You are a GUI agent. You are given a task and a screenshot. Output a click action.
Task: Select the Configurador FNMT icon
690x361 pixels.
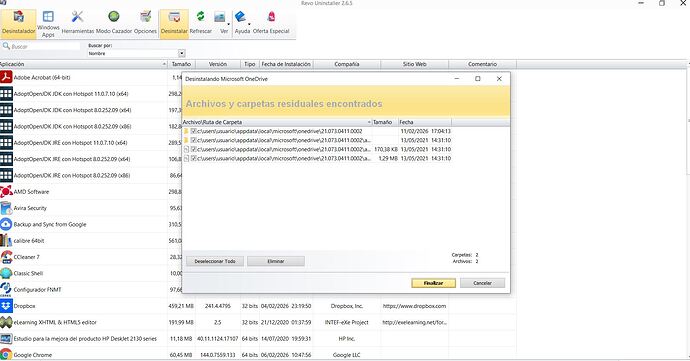tap(6, 290)
